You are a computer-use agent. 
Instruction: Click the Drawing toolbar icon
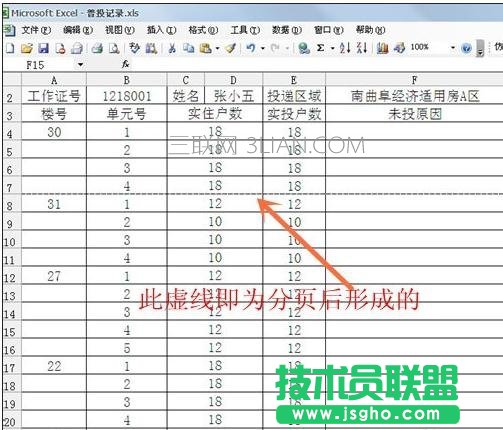[x=399, y=49]
